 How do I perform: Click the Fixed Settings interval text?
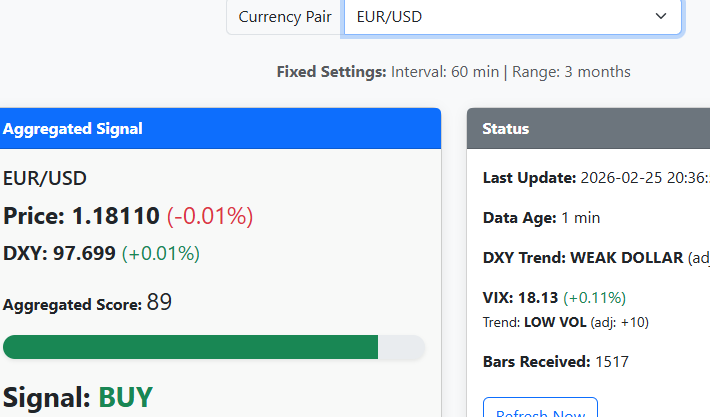tap(453, 72)
